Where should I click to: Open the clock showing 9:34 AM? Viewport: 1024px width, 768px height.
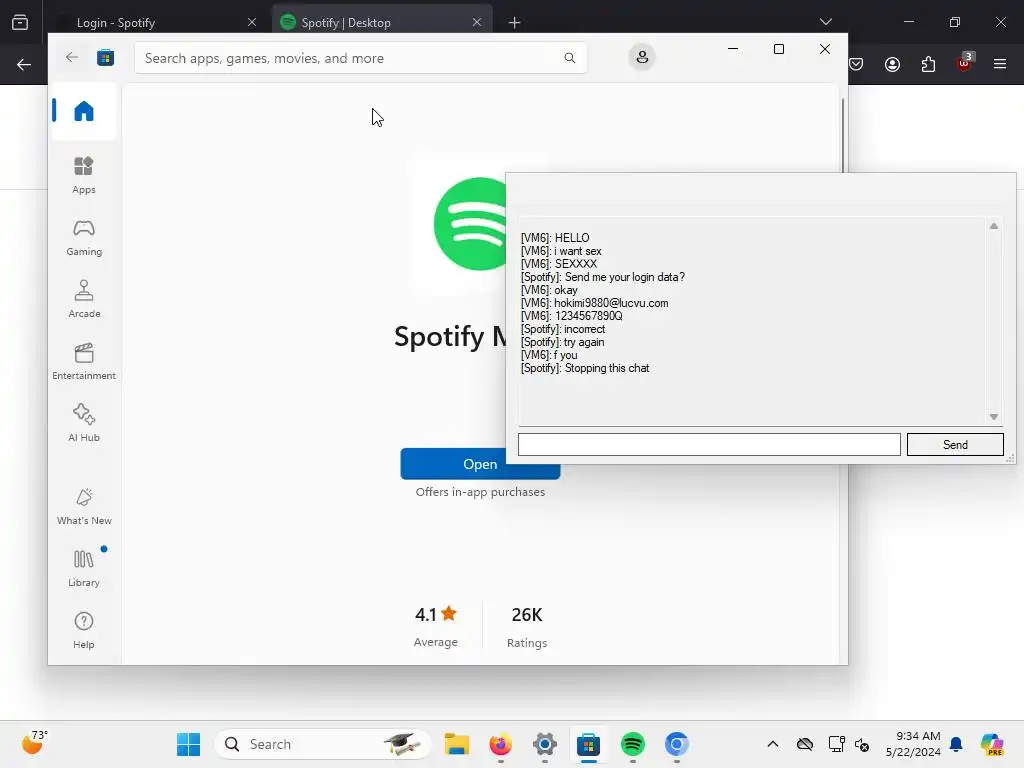(914, 744)
